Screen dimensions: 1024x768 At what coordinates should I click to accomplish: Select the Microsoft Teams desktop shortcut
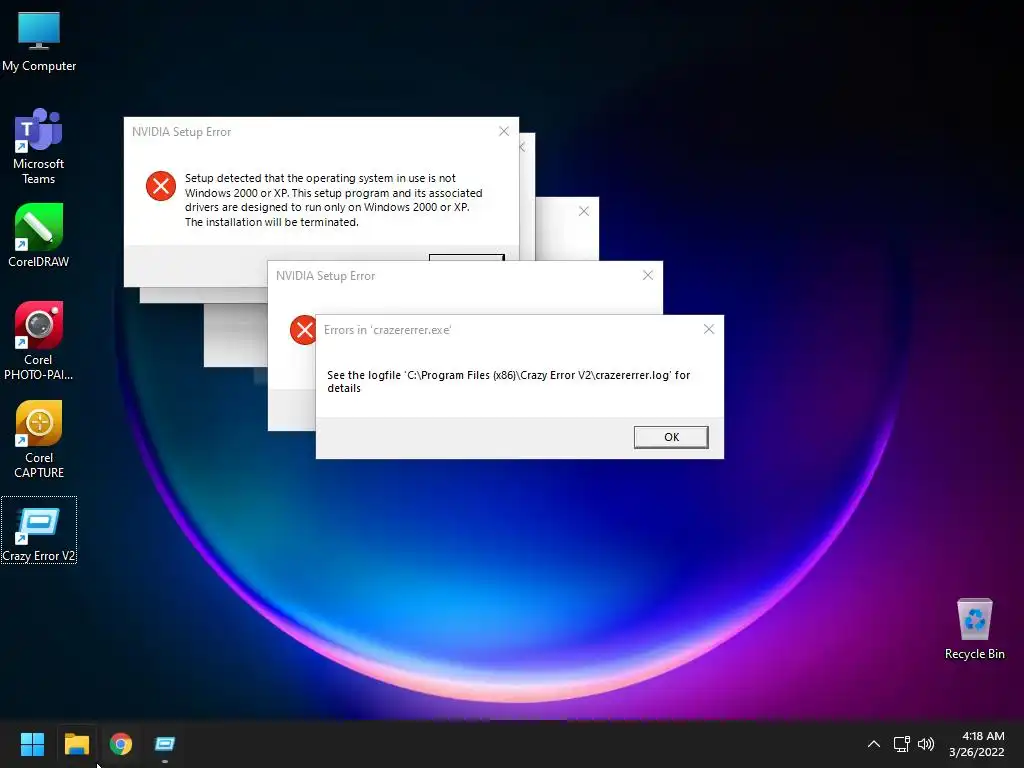coord(39,146)
